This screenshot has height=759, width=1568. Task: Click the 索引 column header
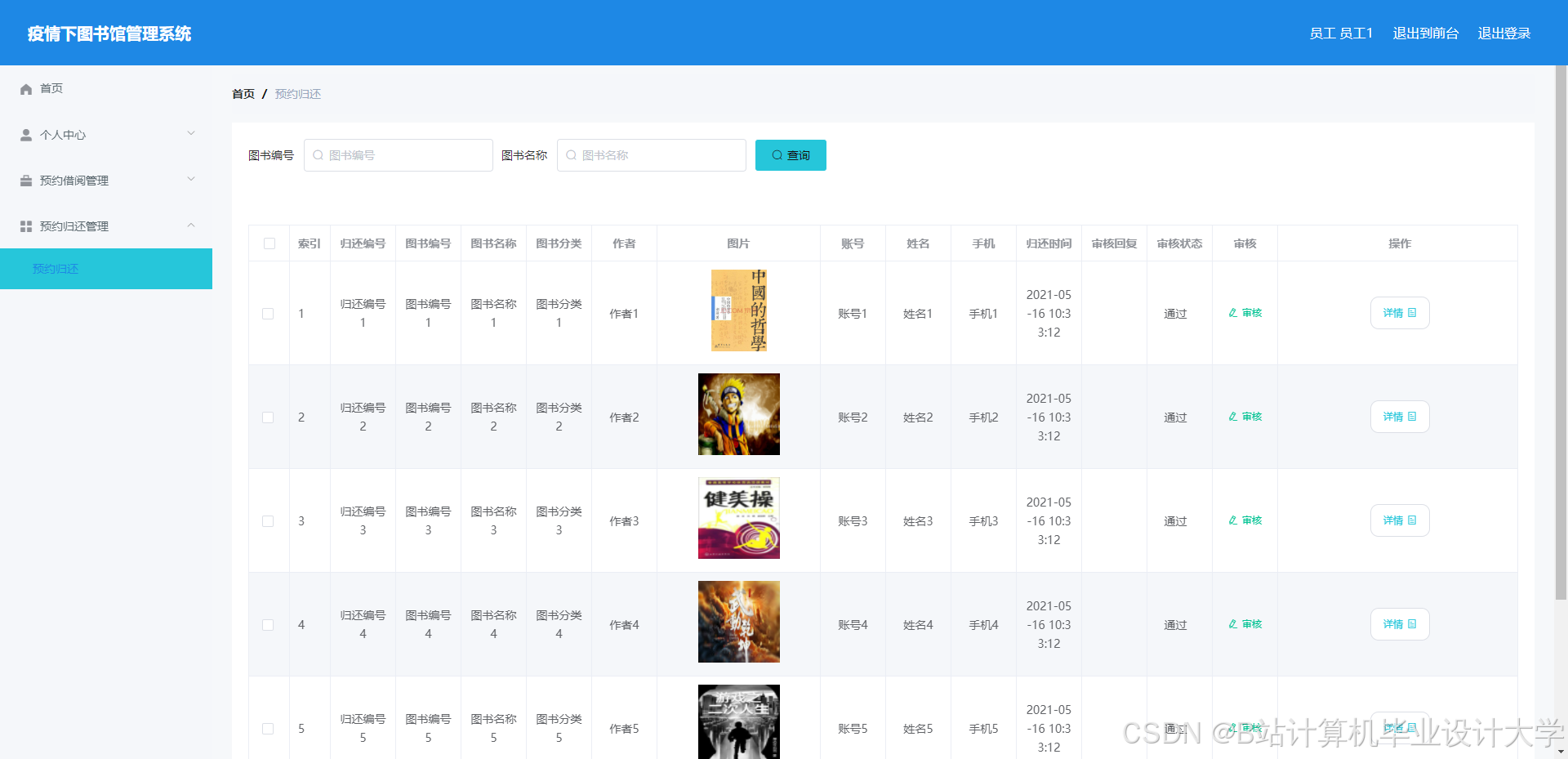click(x=310, y=243)
